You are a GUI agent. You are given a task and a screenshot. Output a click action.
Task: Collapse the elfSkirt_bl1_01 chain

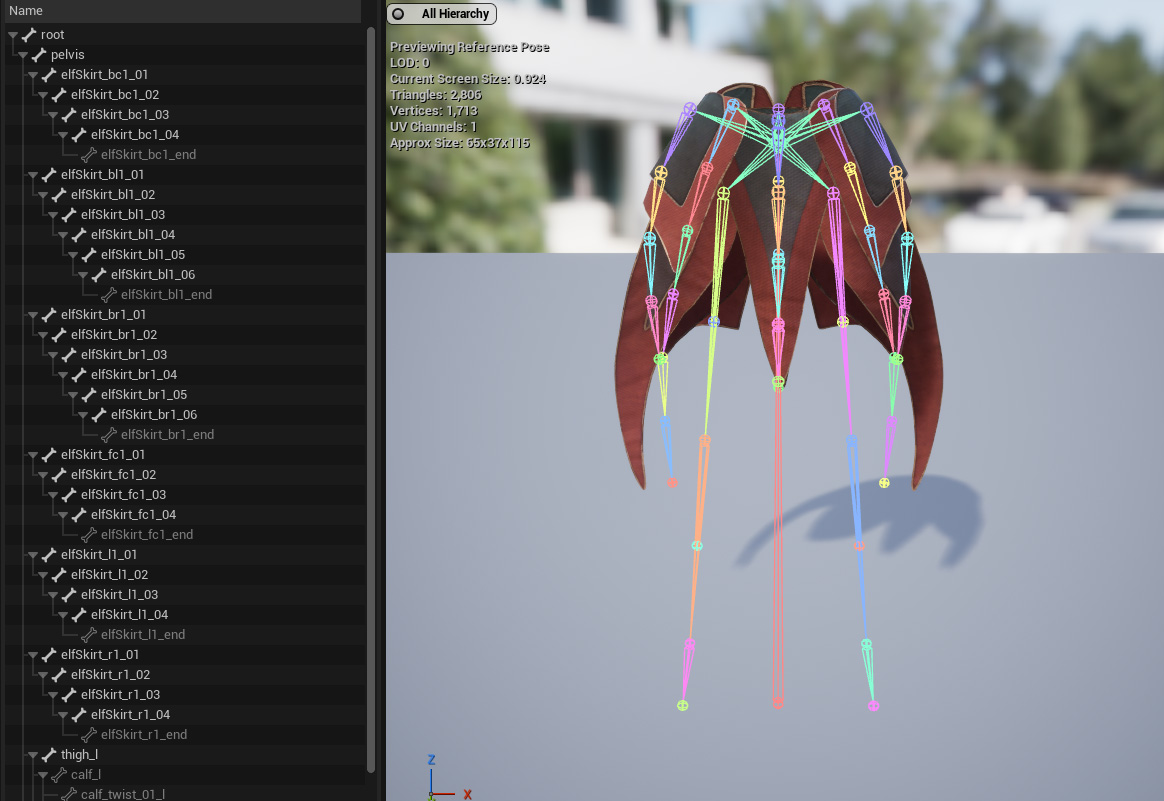(33, 175)
